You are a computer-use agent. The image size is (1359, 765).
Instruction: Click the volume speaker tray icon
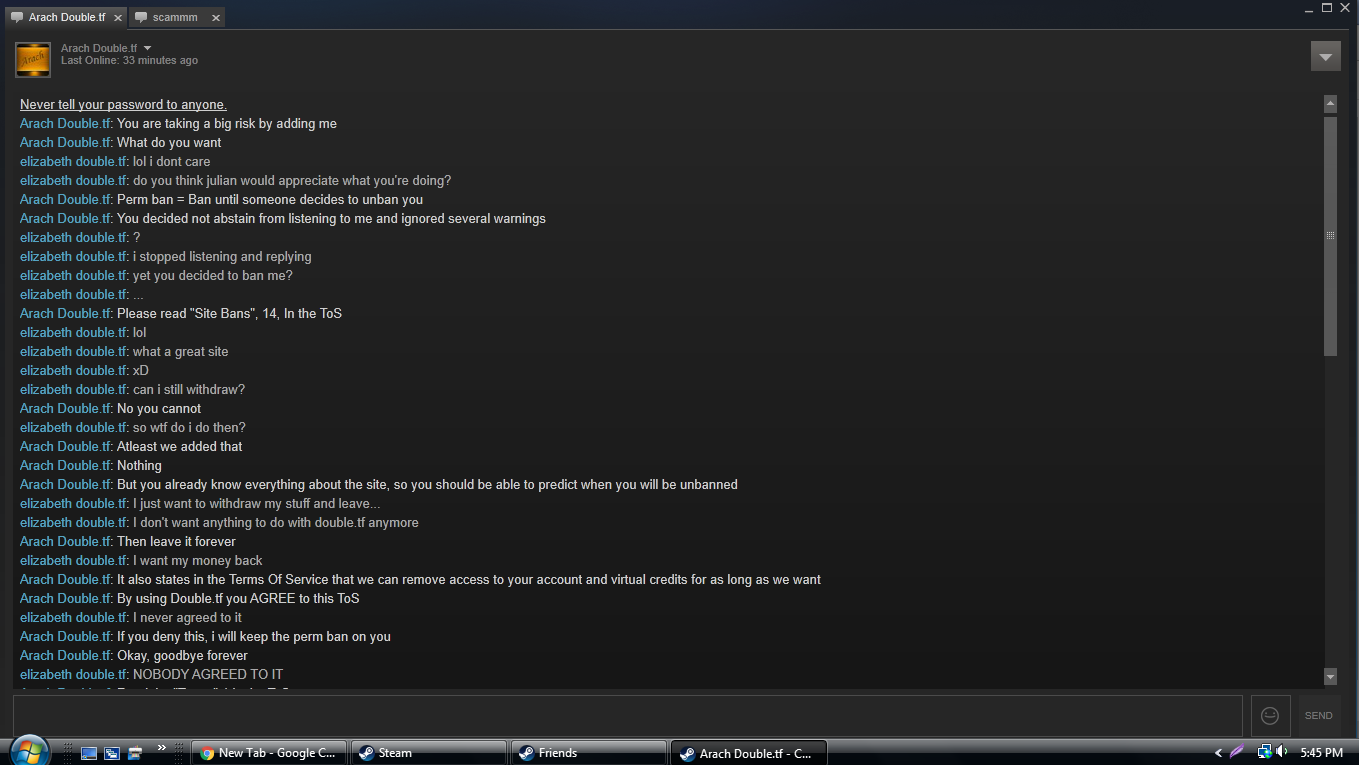1282,752
